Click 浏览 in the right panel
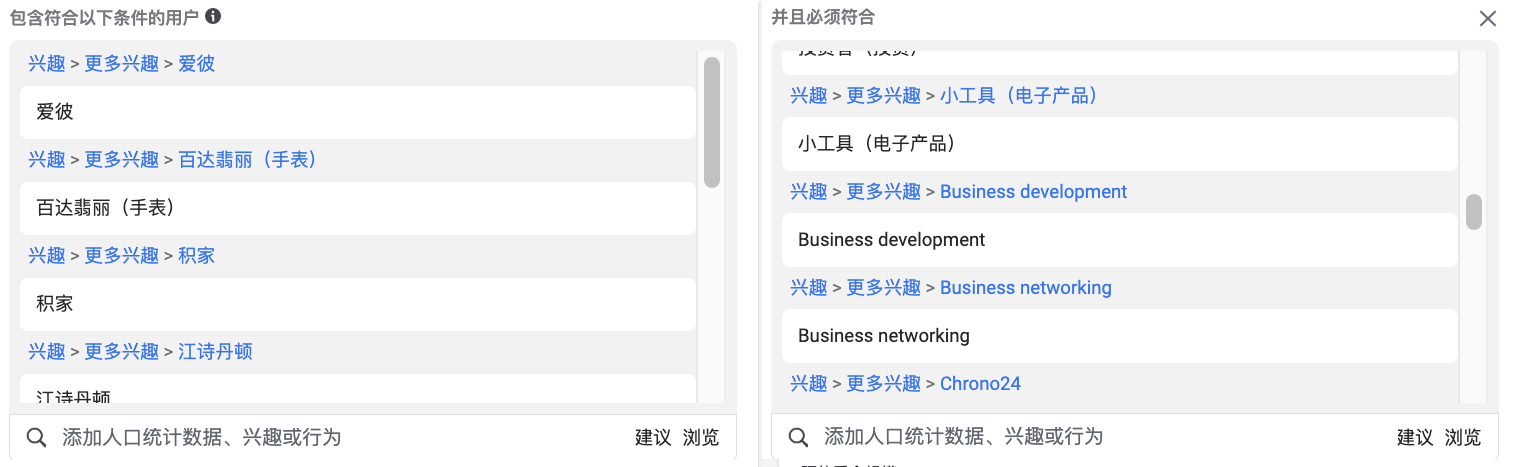Viewport: 1515px width, 467px height. tap(1463, 437)
